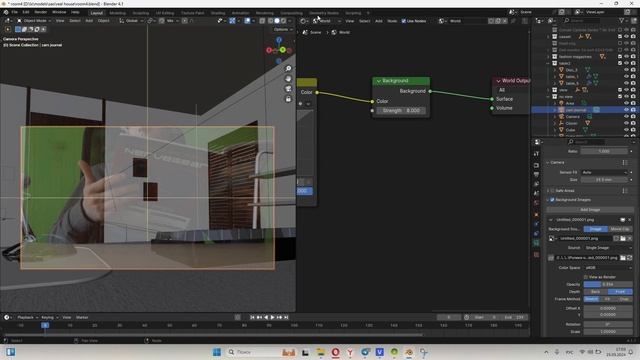Click the play animation button
Screen dimensions: 640x360
click(x=273, y=317)
